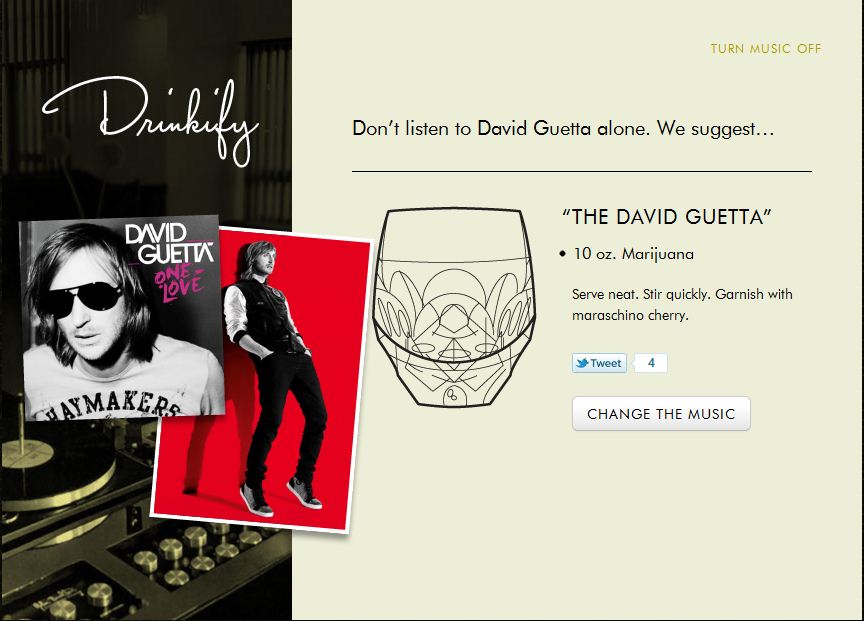Image resolution: width=864 pixels, height=621 pixels.
Task: Click the serving instructions text
Action: tap(682, 304)
